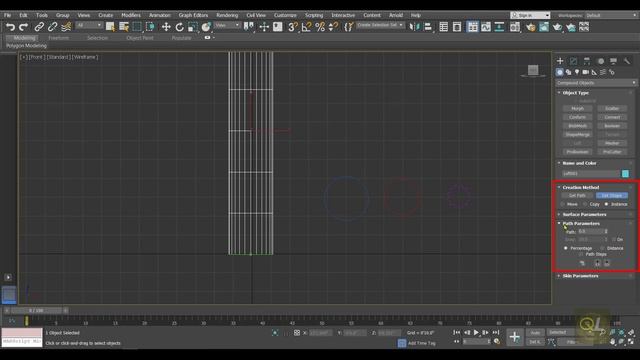Select the Link tool icon
The height and width of the screenshot is (360, 640).
pos(39,27)
